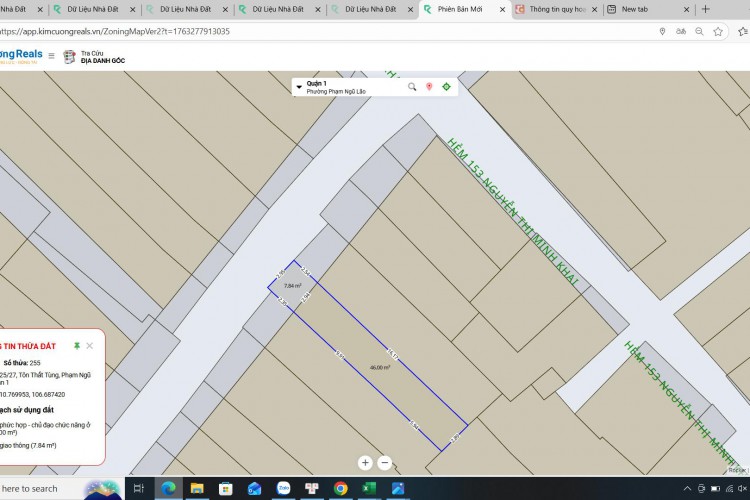Click the zoom magnifier icon in address bar

click(x=699, y=32)
